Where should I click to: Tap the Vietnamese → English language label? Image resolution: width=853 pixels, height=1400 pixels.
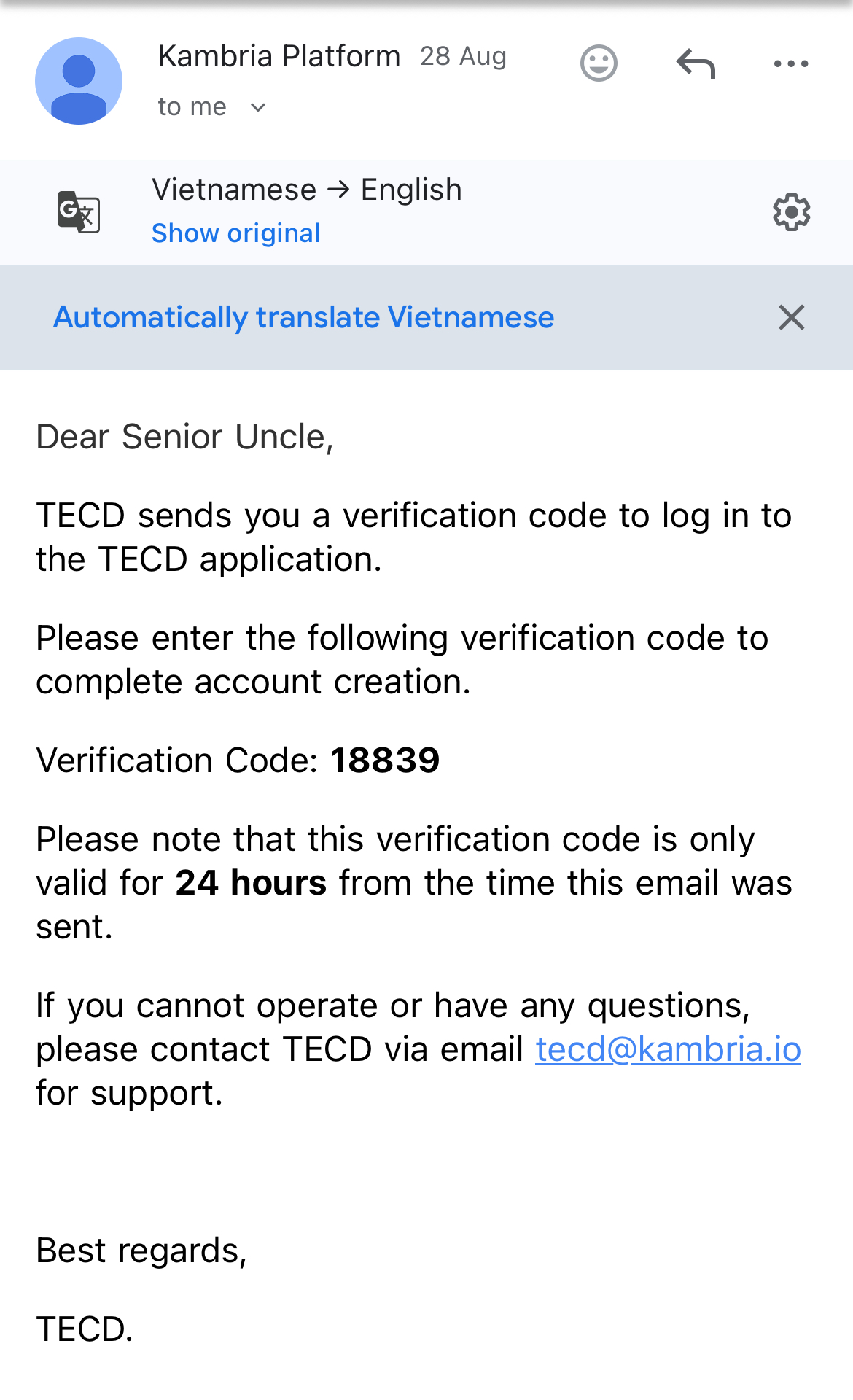point(306,190)
